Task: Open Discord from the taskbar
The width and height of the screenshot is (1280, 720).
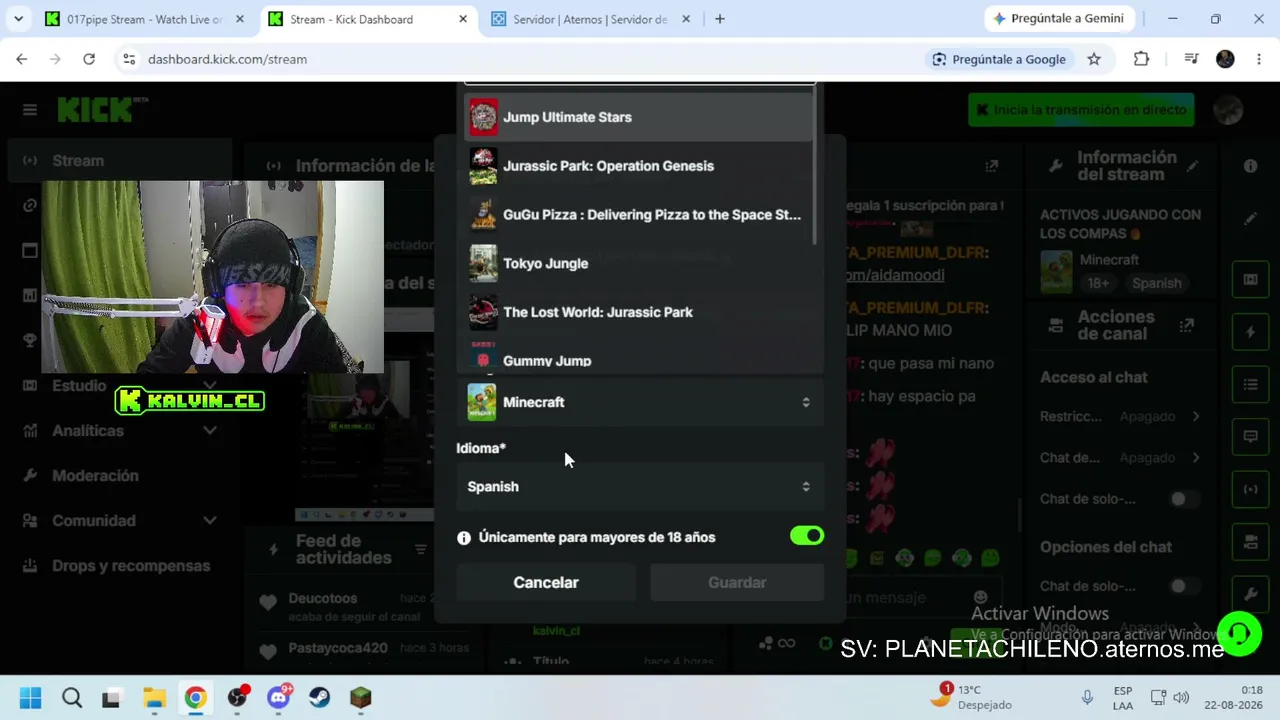Action: tap(278, 698)
